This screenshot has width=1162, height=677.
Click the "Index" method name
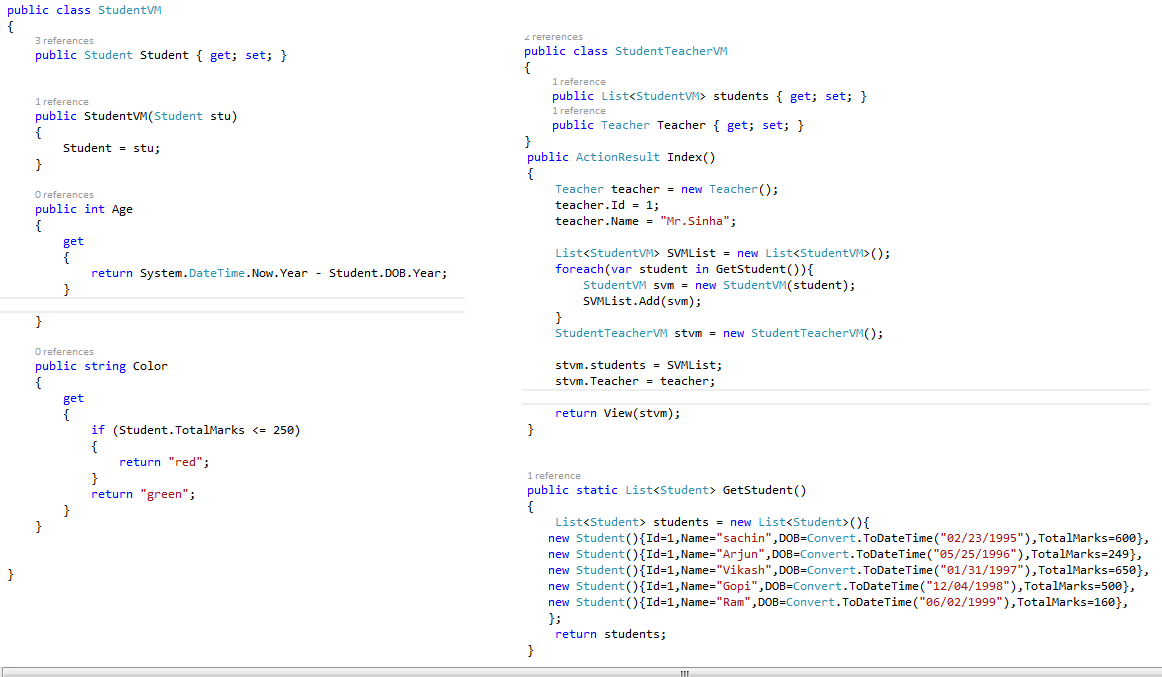pos(684,157)
